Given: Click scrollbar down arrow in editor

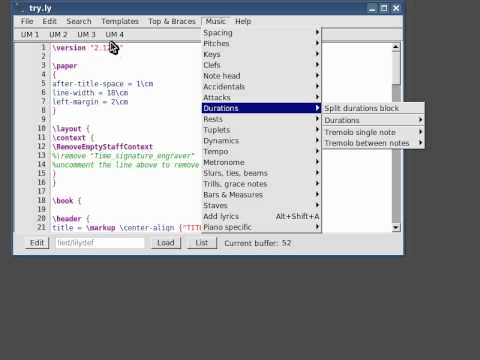Looking at the screenshot, I should [x=396, y=228].
